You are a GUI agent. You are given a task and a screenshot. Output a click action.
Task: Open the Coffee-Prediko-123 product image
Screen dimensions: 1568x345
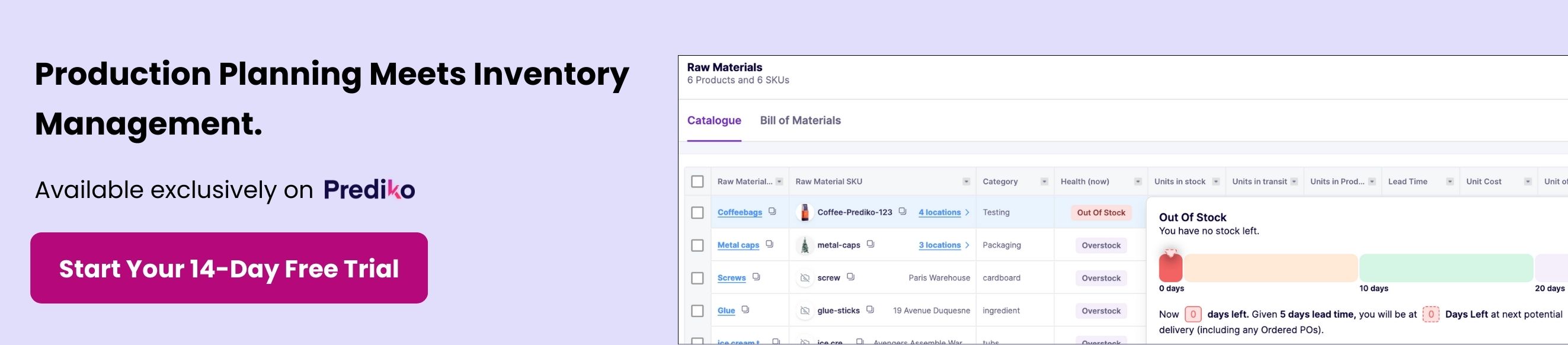click(x=805, y=212)
